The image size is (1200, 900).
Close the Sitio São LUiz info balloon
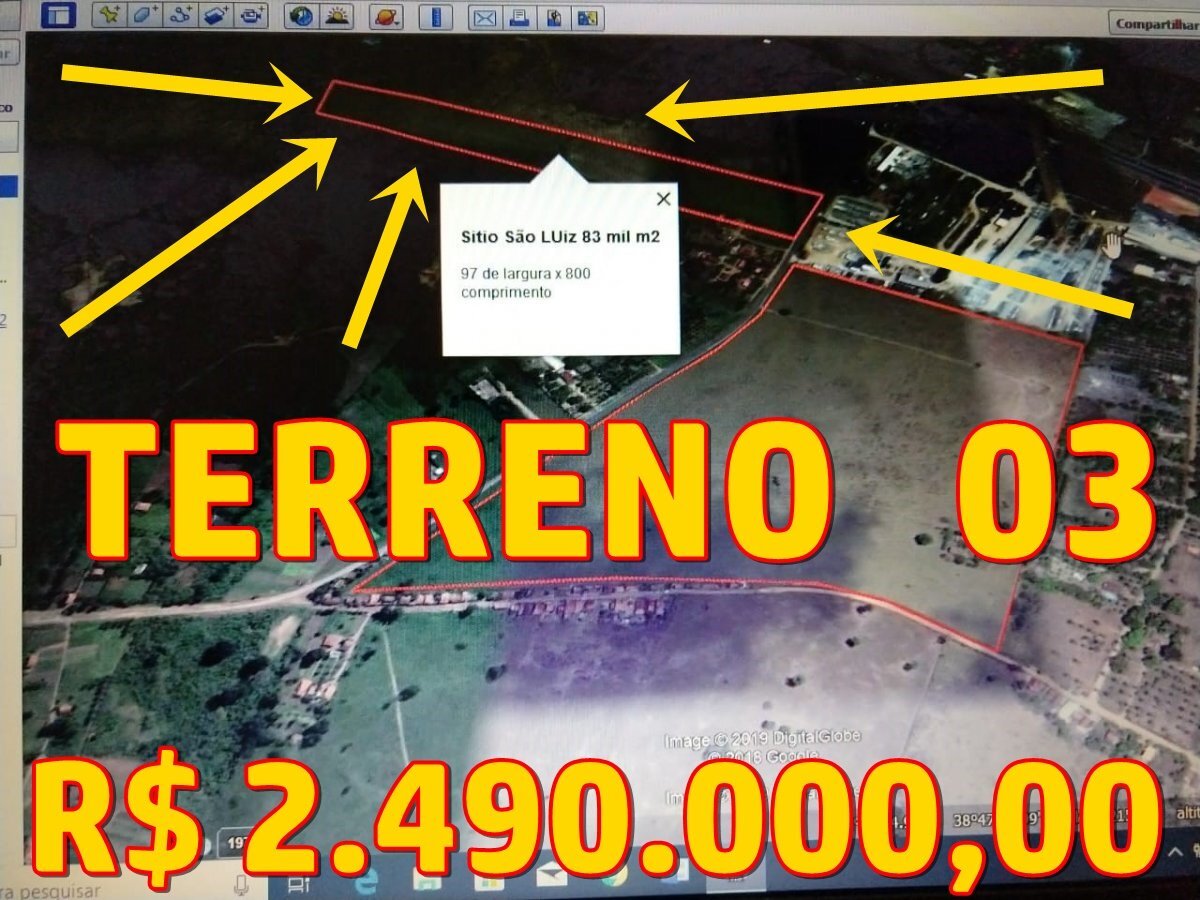[x=663, y=199]
